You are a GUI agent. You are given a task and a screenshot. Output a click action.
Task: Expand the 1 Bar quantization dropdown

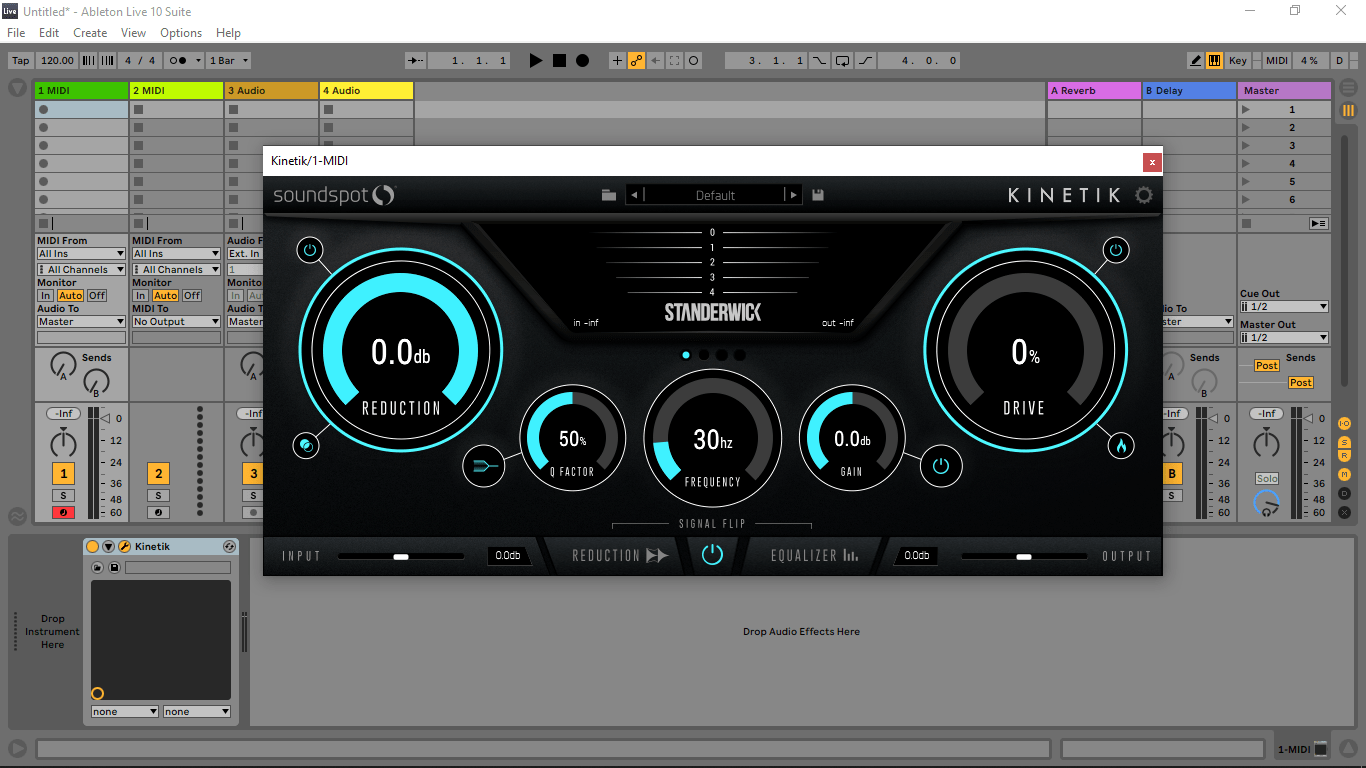pos(229,61)
